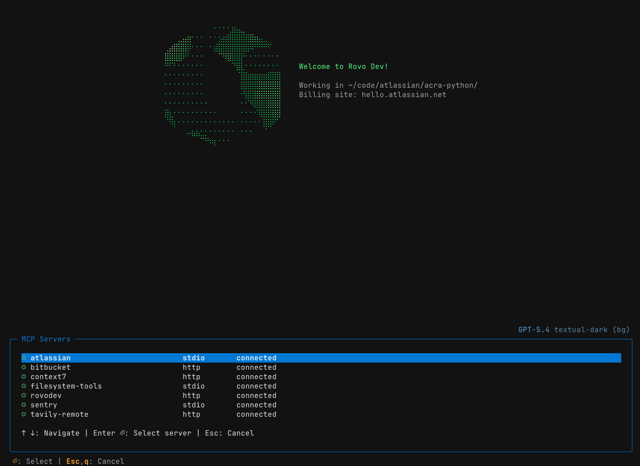Click stdio transport in atlassian row
The image size is (640, 466).
193,358
